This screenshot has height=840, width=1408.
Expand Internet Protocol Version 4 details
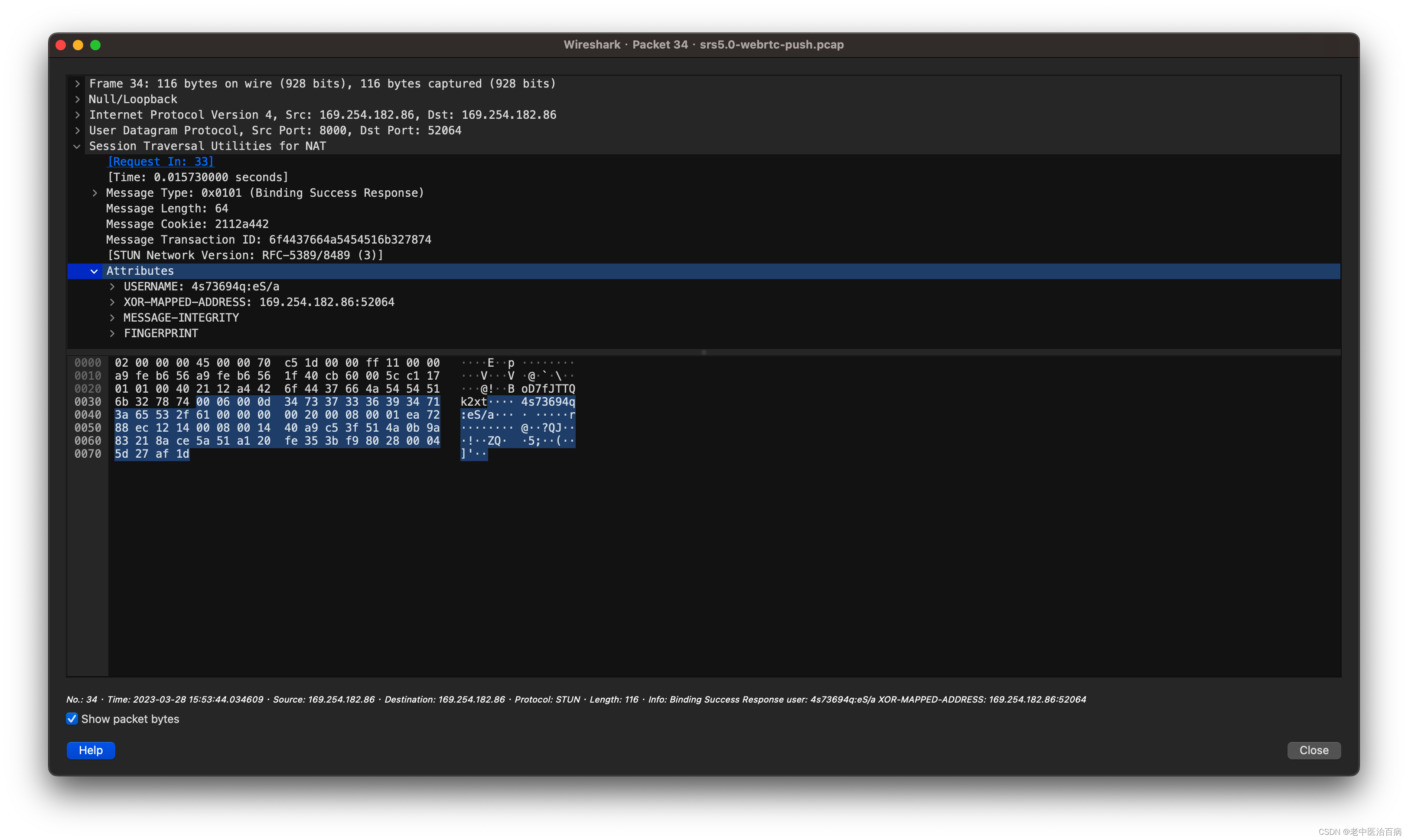click(x=78, y=115)
